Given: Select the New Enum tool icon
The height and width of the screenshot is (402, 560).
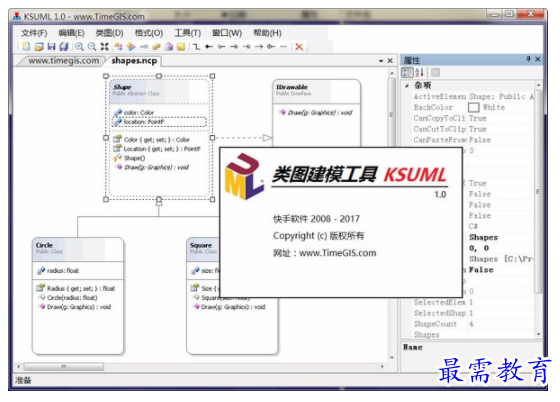Looking at the screenshot, I should click(x=156, y=46).
